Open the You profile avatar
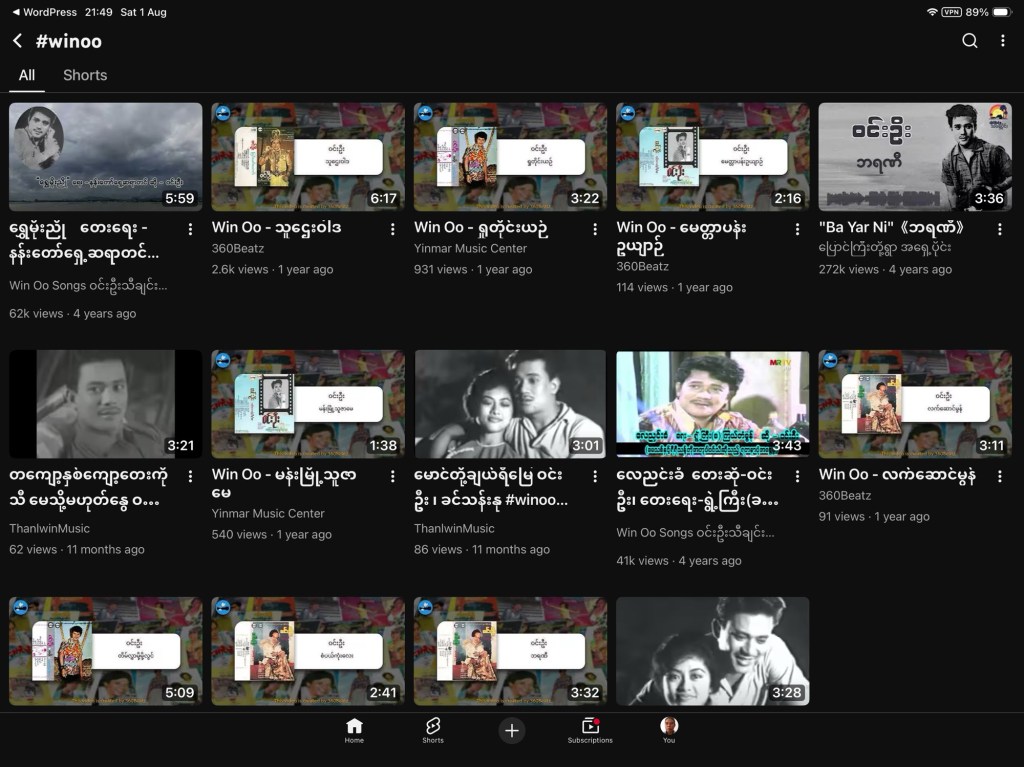Screen dimensions: 1024x767 pyautogui.click(x=669, y=730)
